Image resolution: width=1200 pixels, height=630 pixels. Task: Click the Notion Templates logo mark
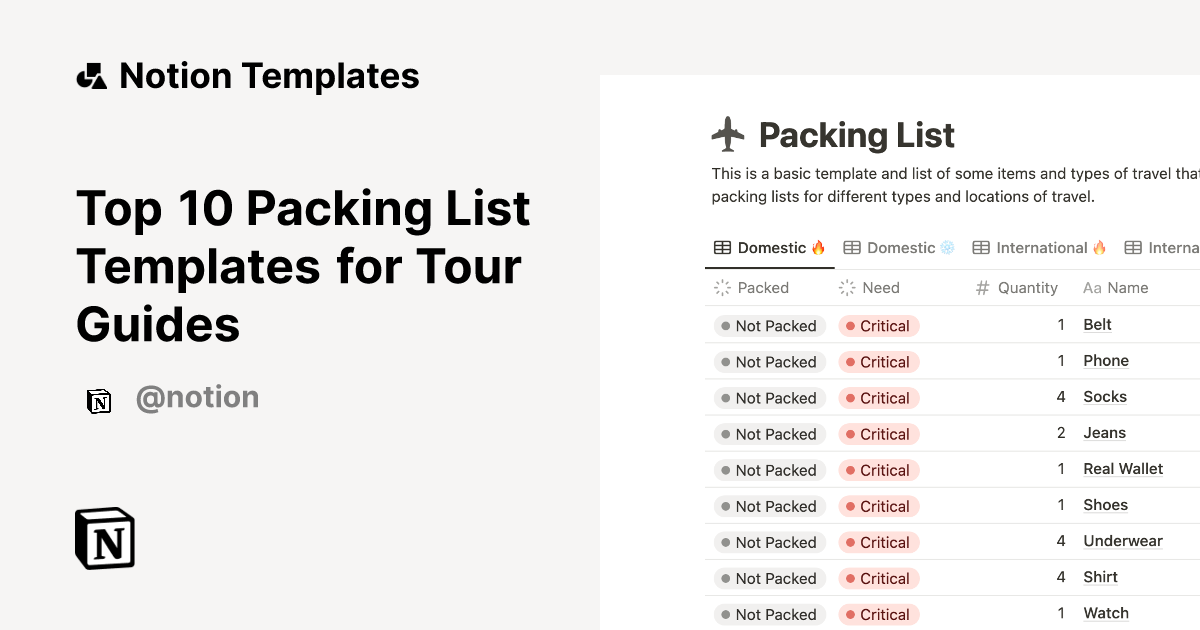coord(91,74)
